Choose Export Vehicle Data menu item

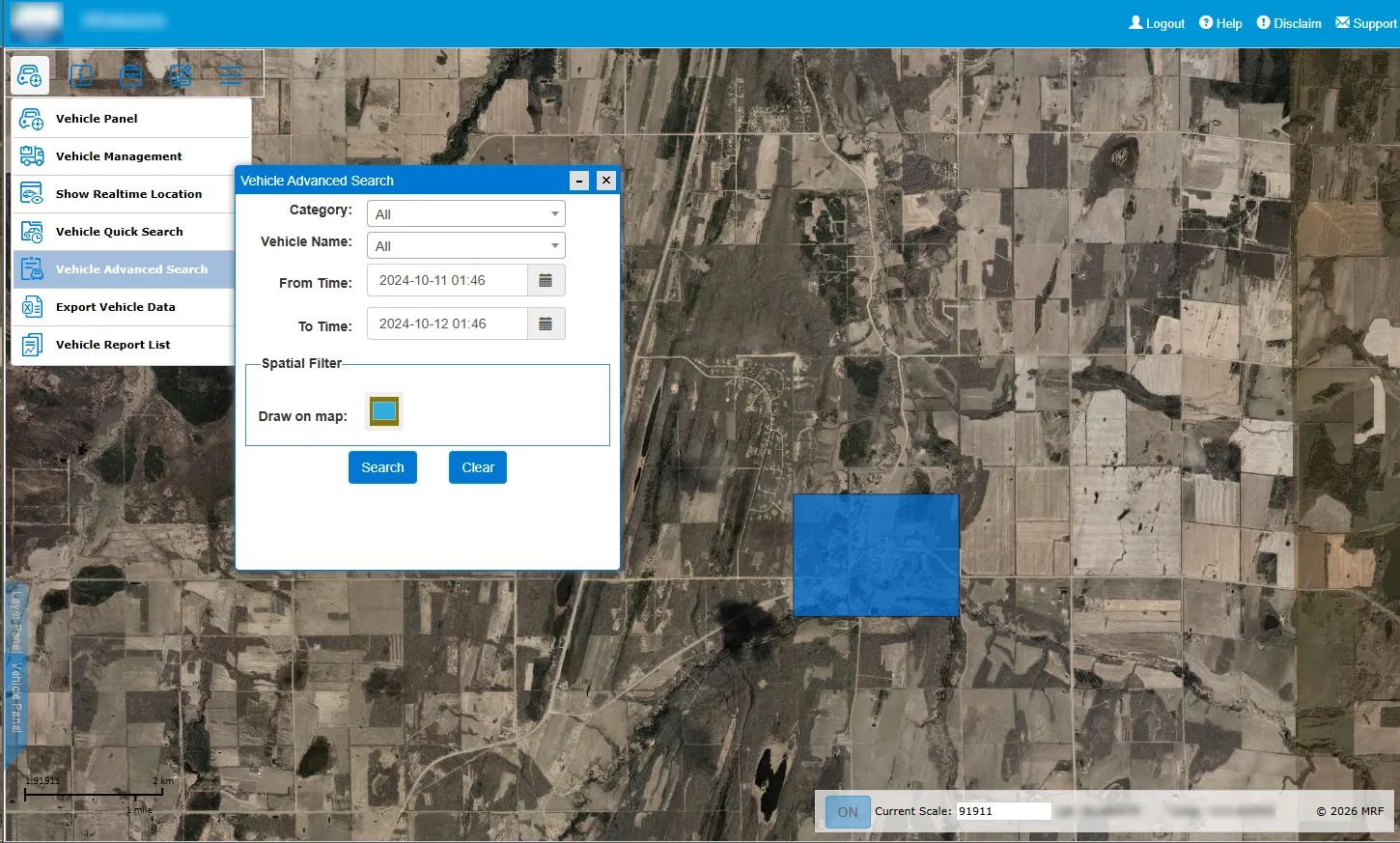point(124,307)
